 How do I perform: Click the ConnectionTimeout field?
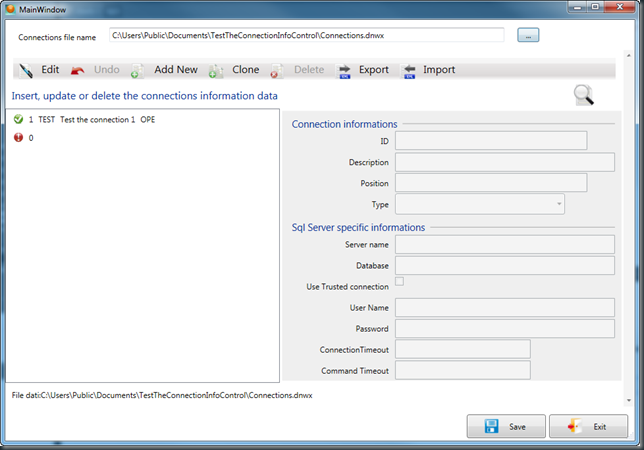click(x=462, y=349)
